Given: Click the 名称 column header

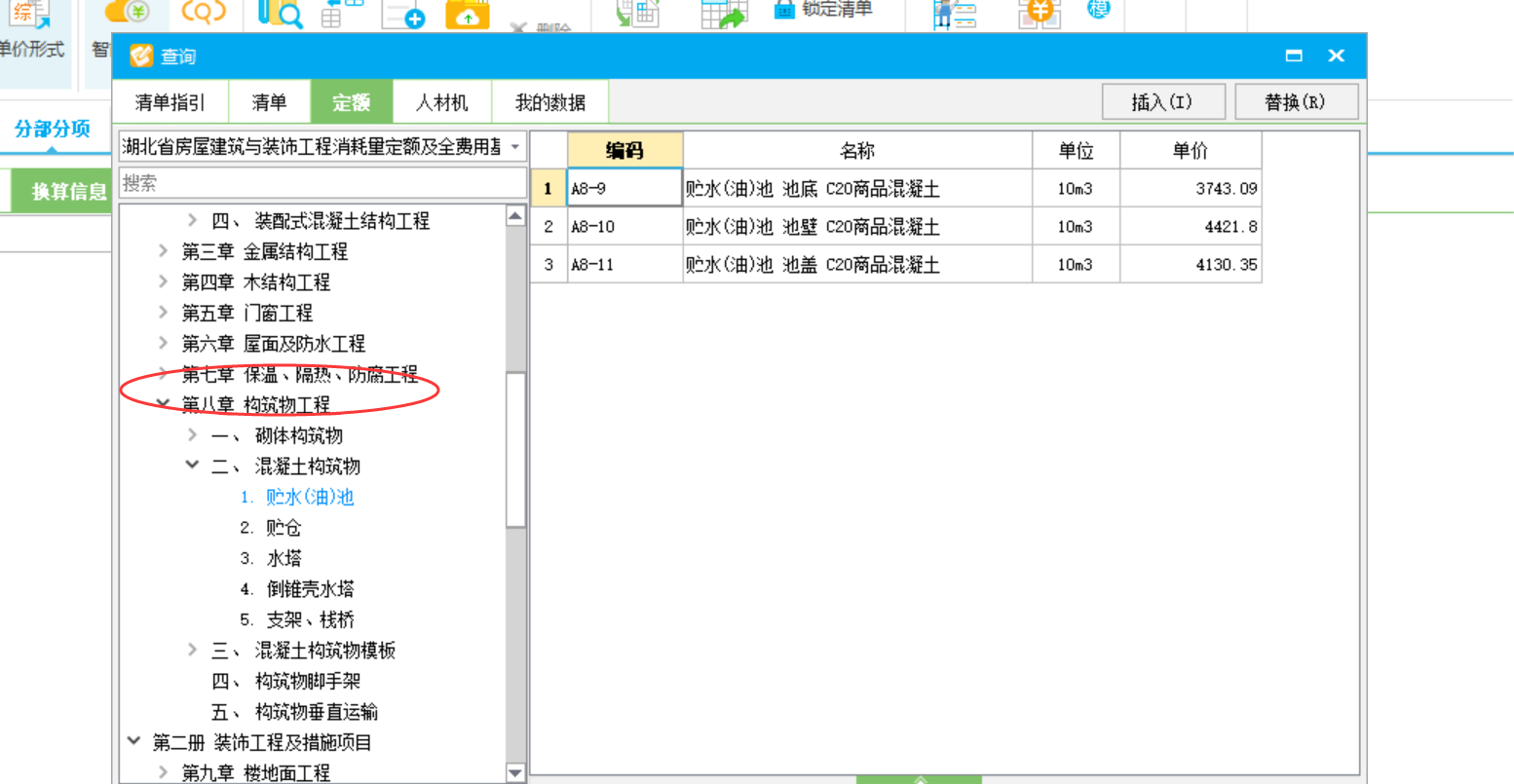Looking at the screenshot, I should (857, 150).
